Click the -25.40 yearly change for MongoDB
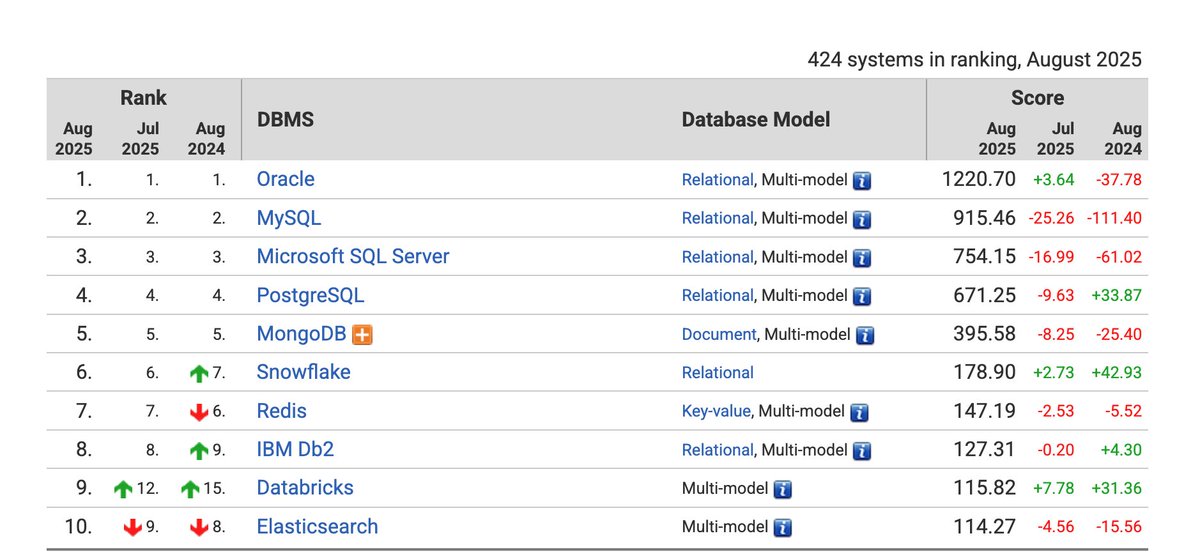Viewport: 1200px width, 552px height. pyautogui.click(x=1119, y=334)
